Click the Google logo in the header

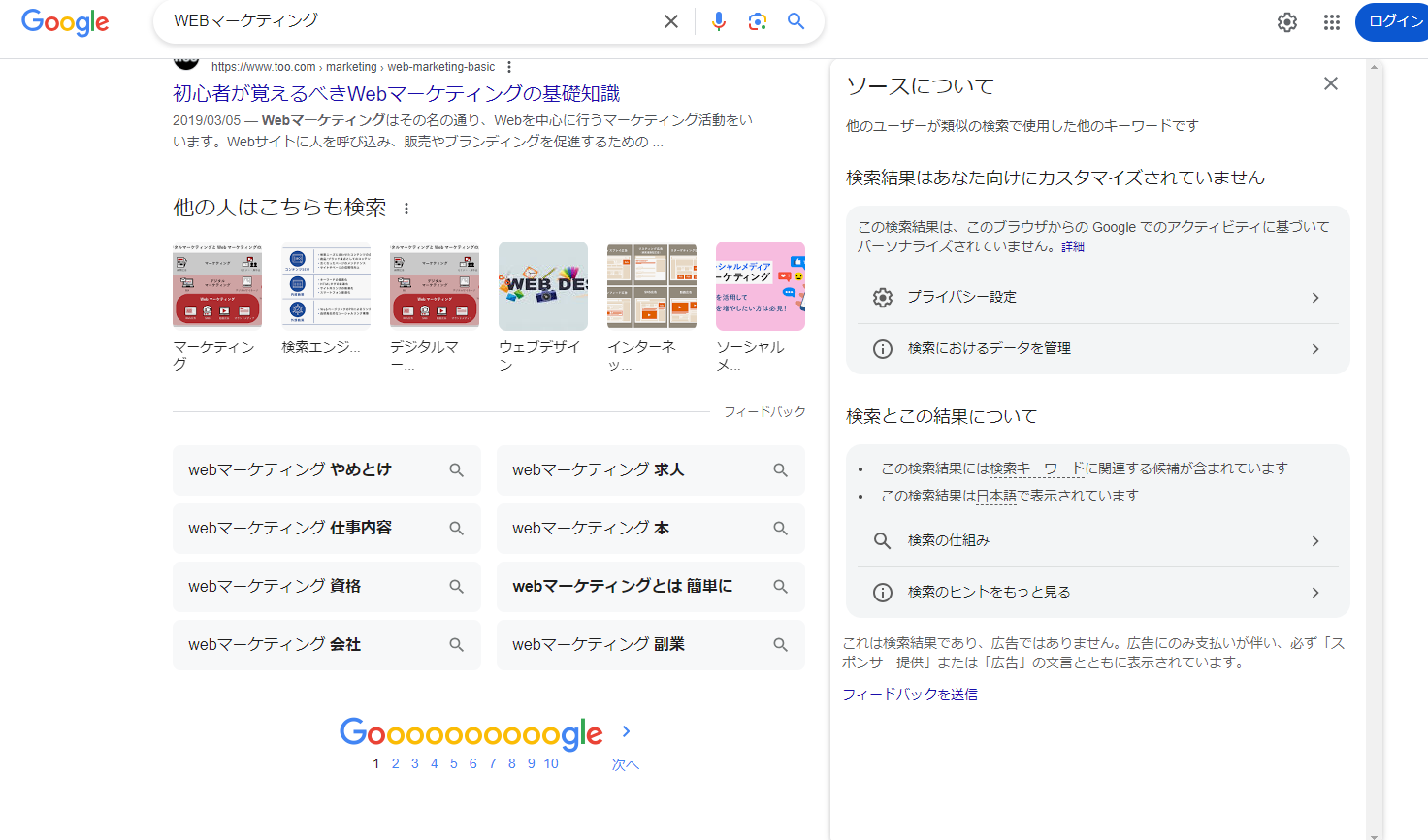click(x=65, y=22)
